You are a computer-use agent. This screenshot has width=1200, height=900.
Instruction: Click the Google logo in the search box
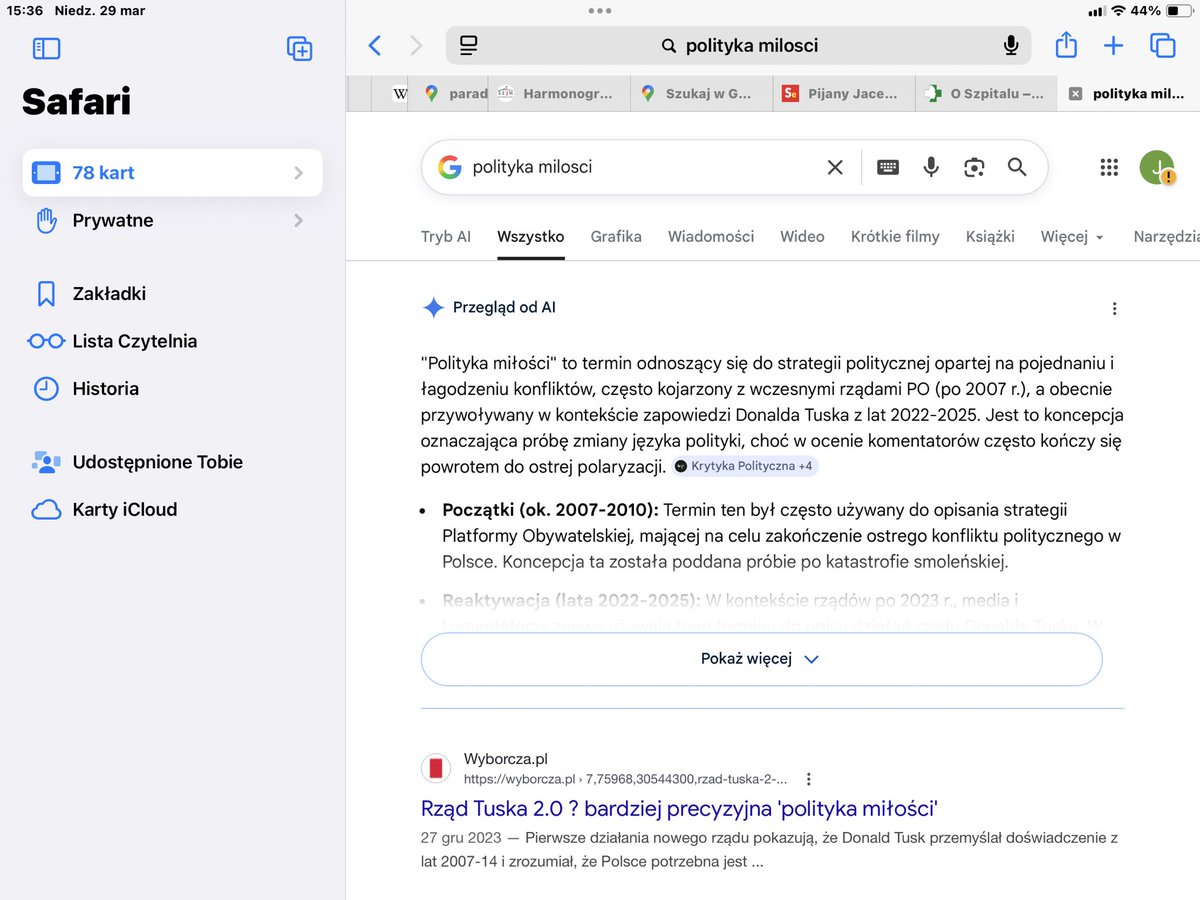point(450,167)
